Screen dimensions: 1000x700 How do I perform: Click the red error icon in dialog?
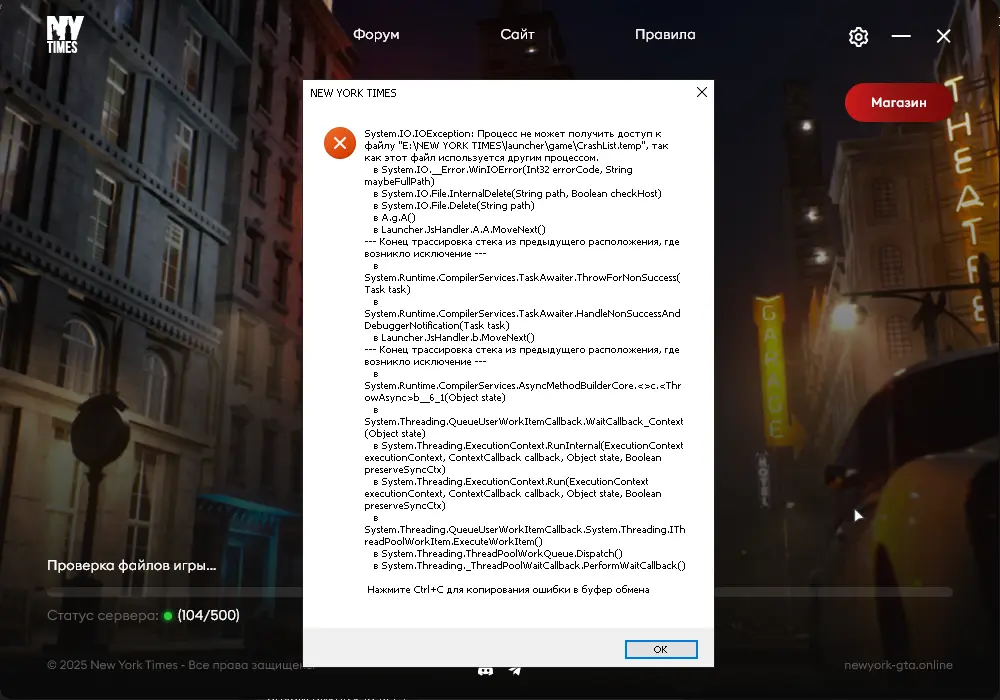coord(340,143)
